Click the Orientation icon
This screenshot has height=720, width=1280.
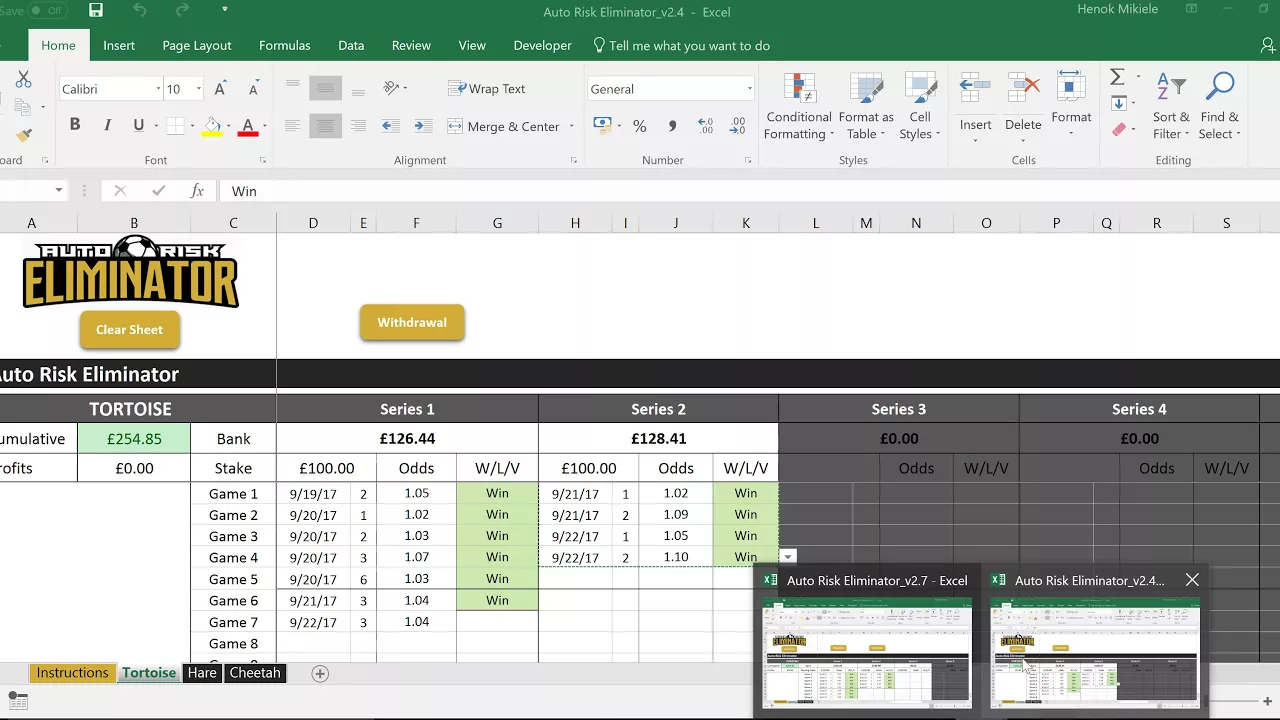coord(391,88)
